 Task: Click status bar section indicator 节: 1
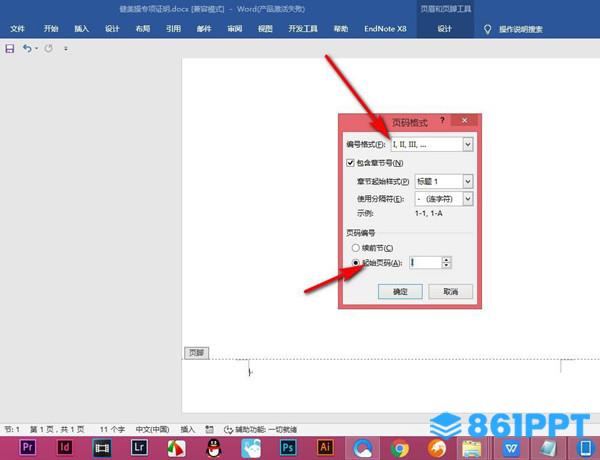12,429
